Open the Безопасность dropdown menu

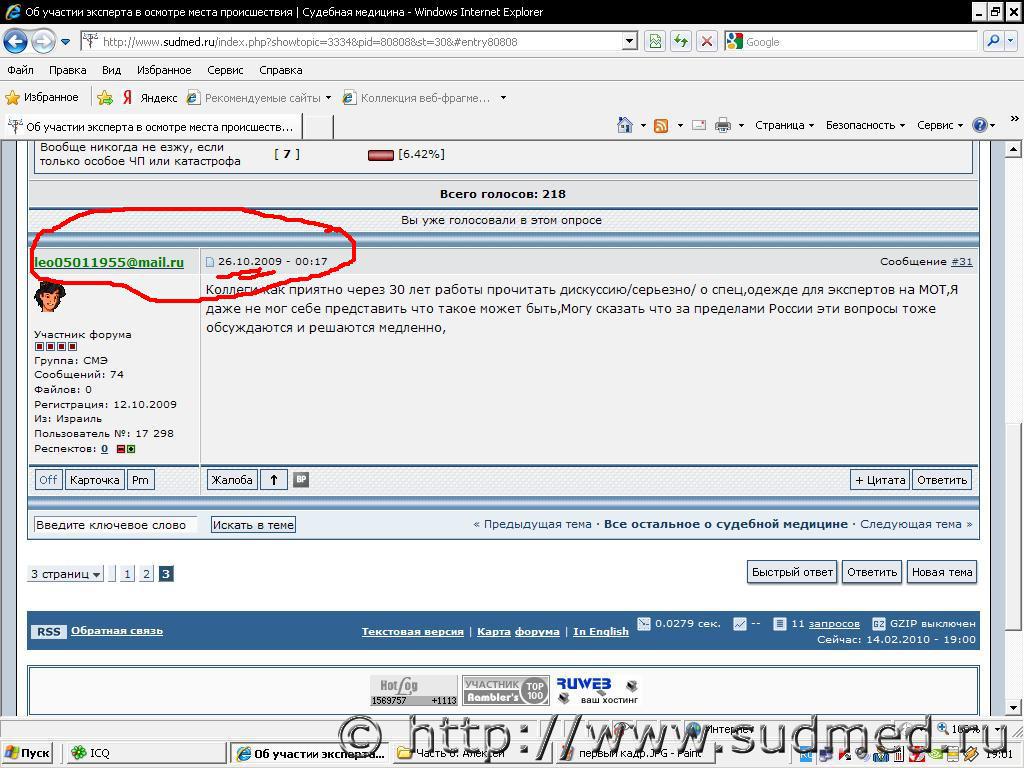864,125
